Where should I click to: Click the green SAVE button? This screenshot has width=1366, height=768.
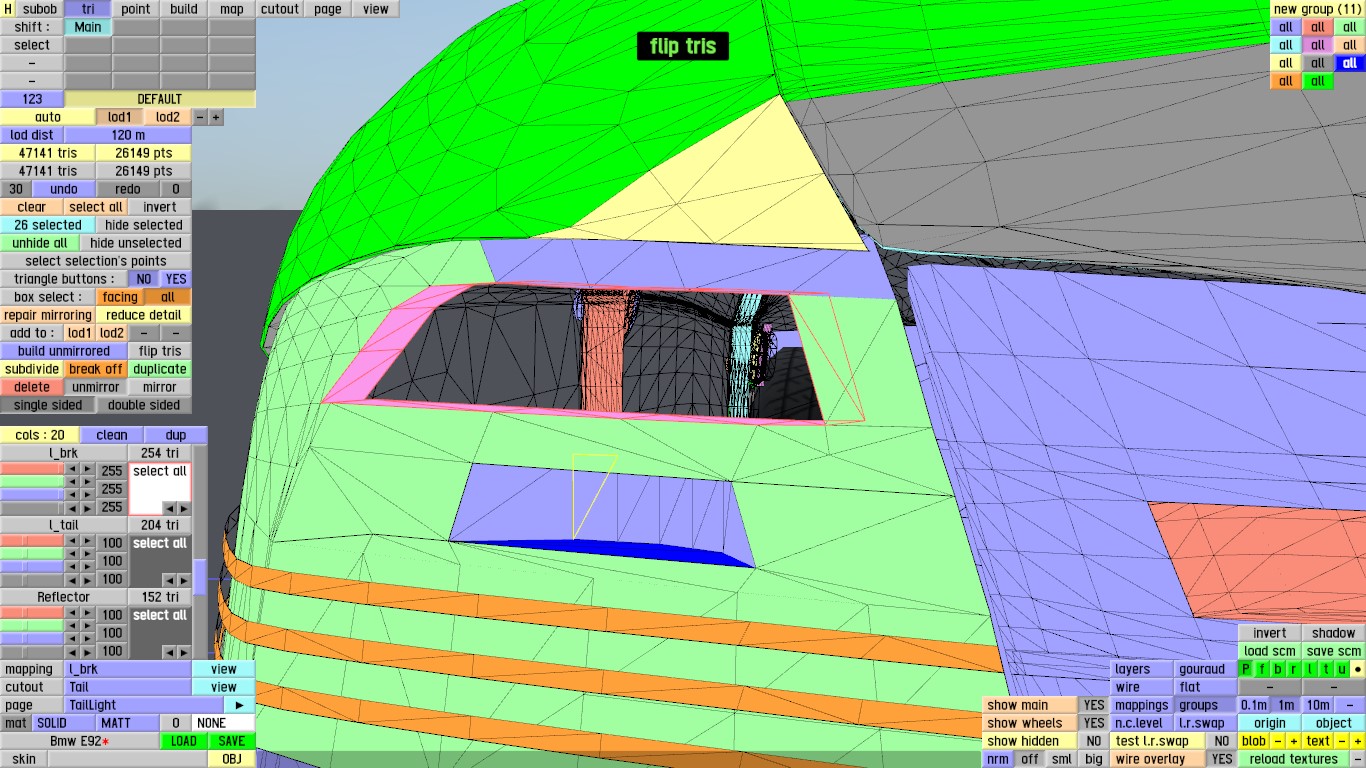point(232,741)
